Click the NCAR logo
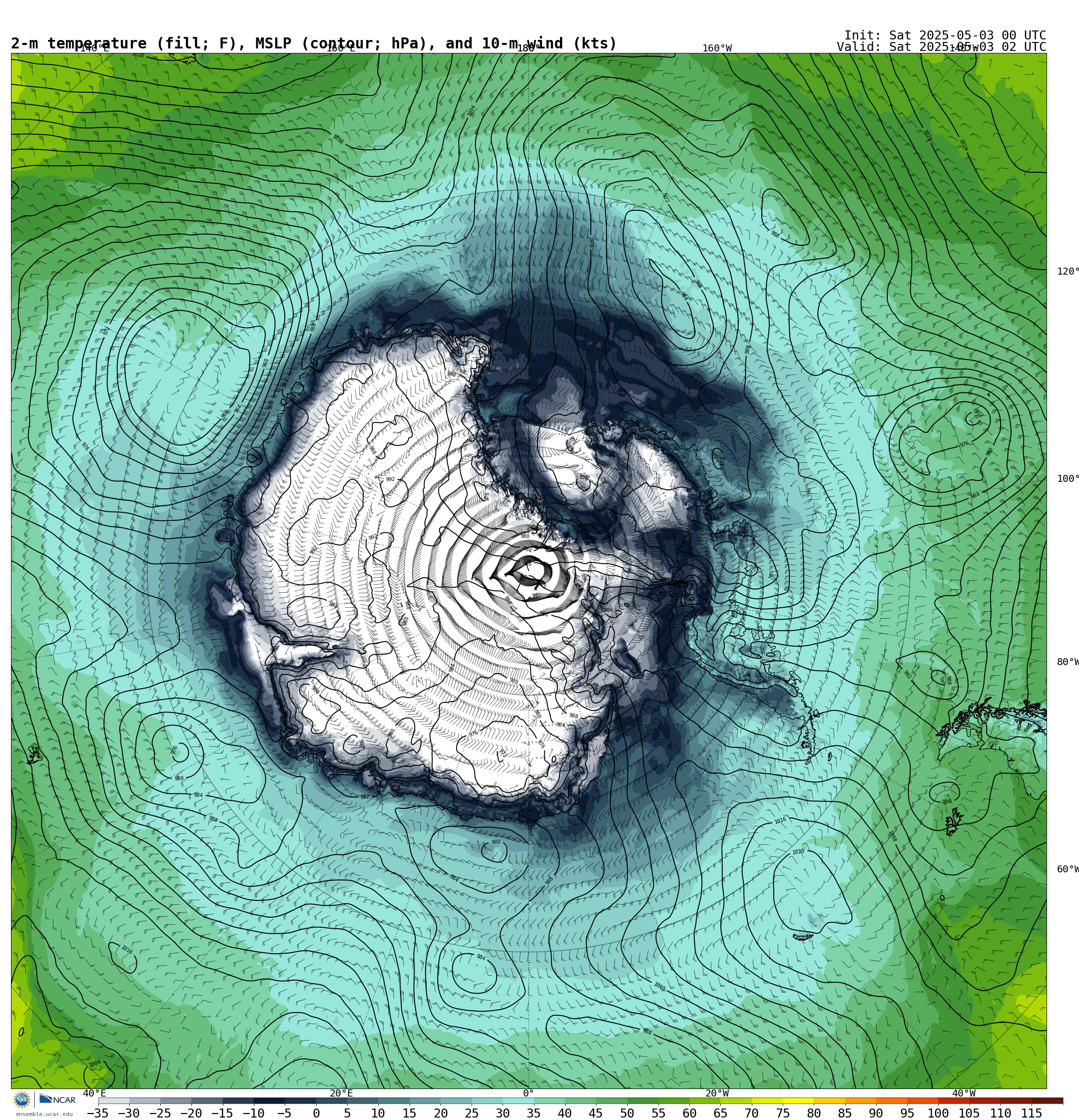The width and height of the screenshot is (1079, 1120). (x=57, y=1100)
